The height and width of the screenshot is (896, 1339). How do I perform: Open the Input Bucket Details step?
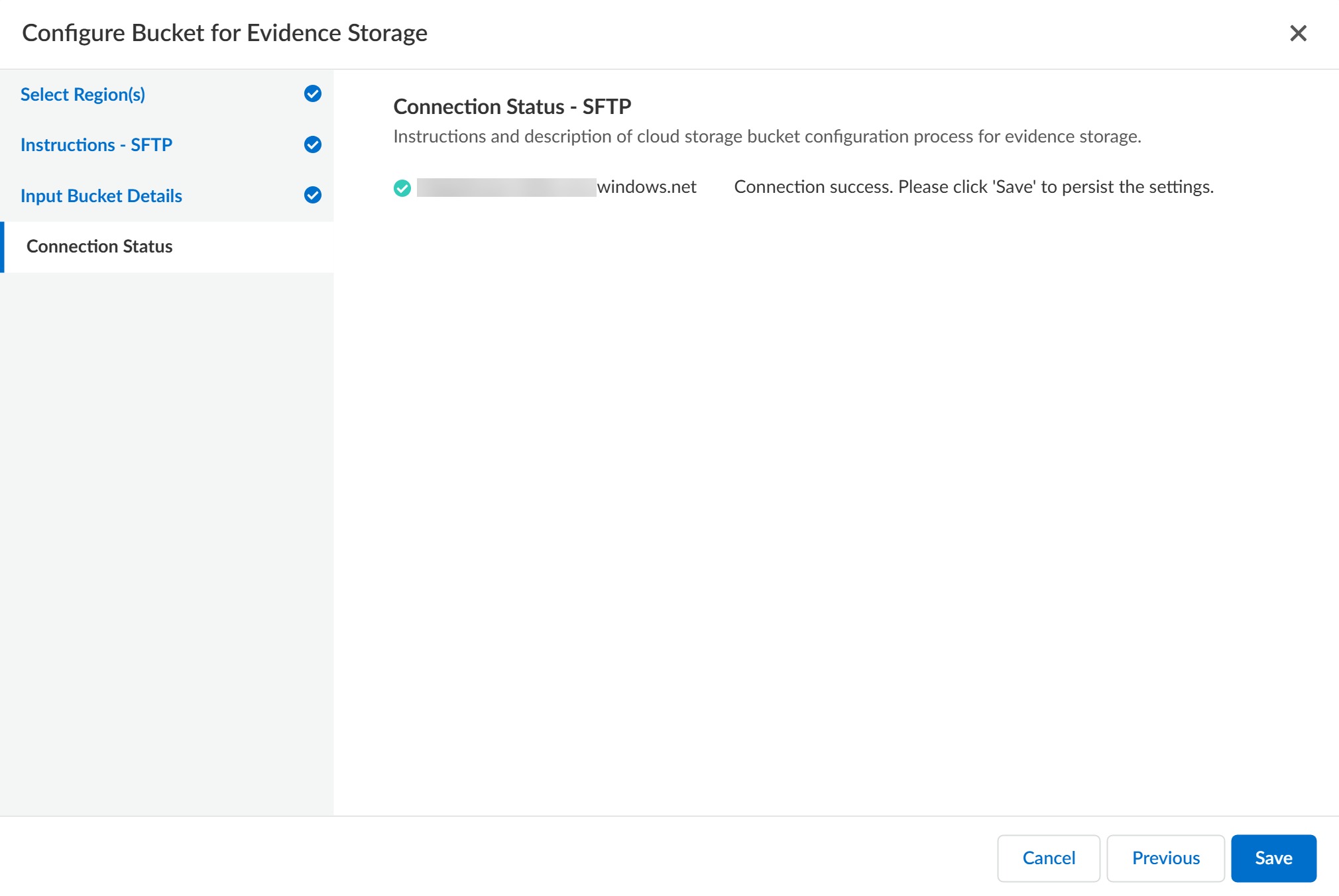101,196
